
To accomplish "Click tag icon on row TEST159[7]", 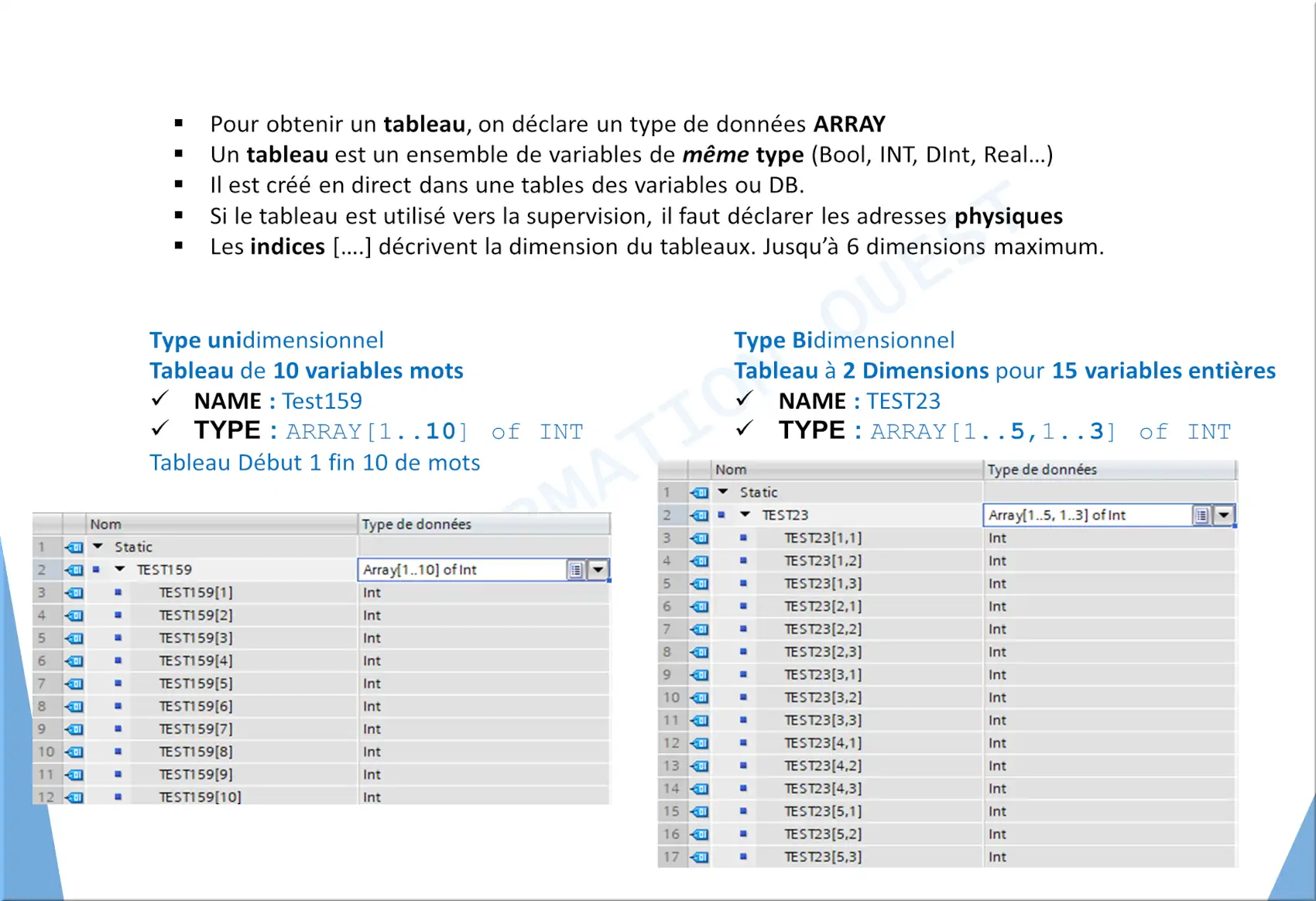I will tap(75, 729).
